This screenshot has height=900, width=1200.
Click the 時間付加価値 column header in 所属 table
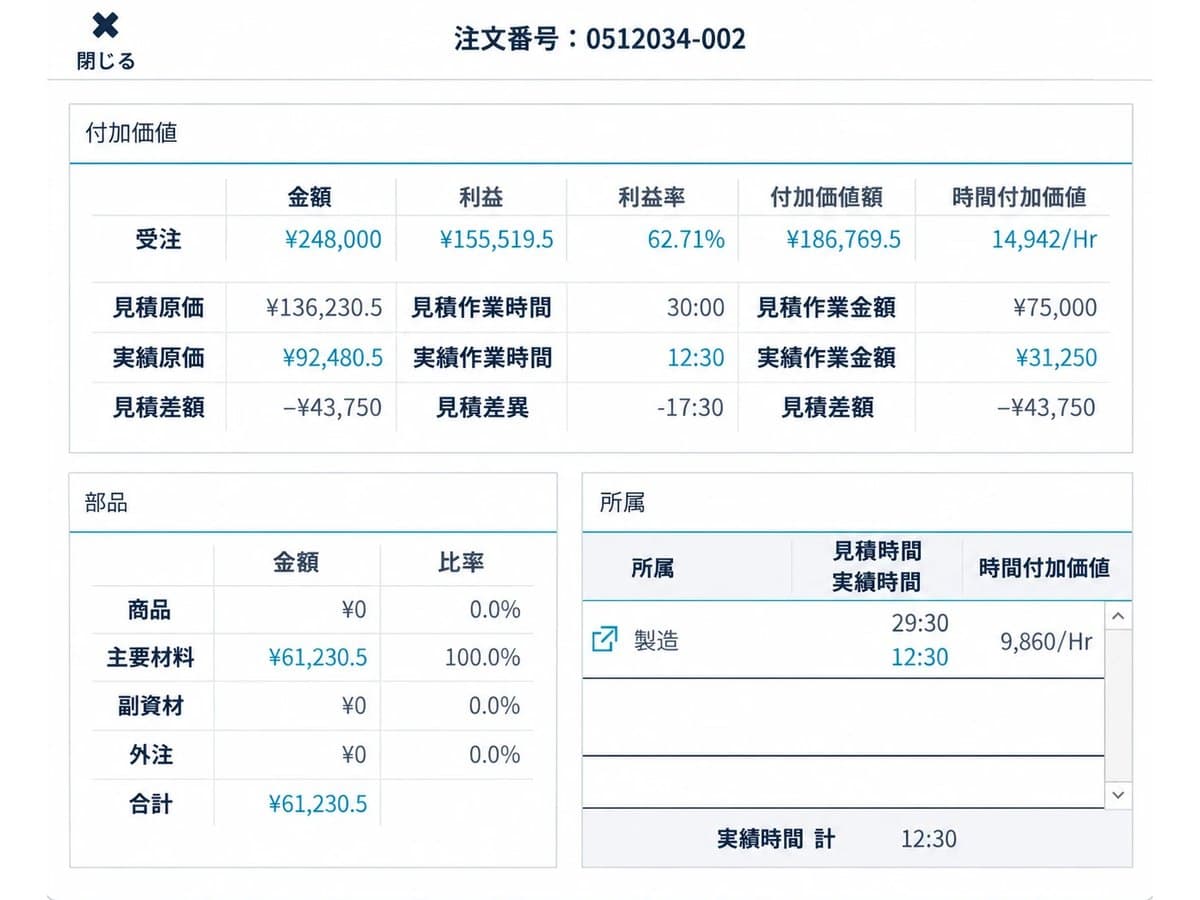pos(1044,567)
